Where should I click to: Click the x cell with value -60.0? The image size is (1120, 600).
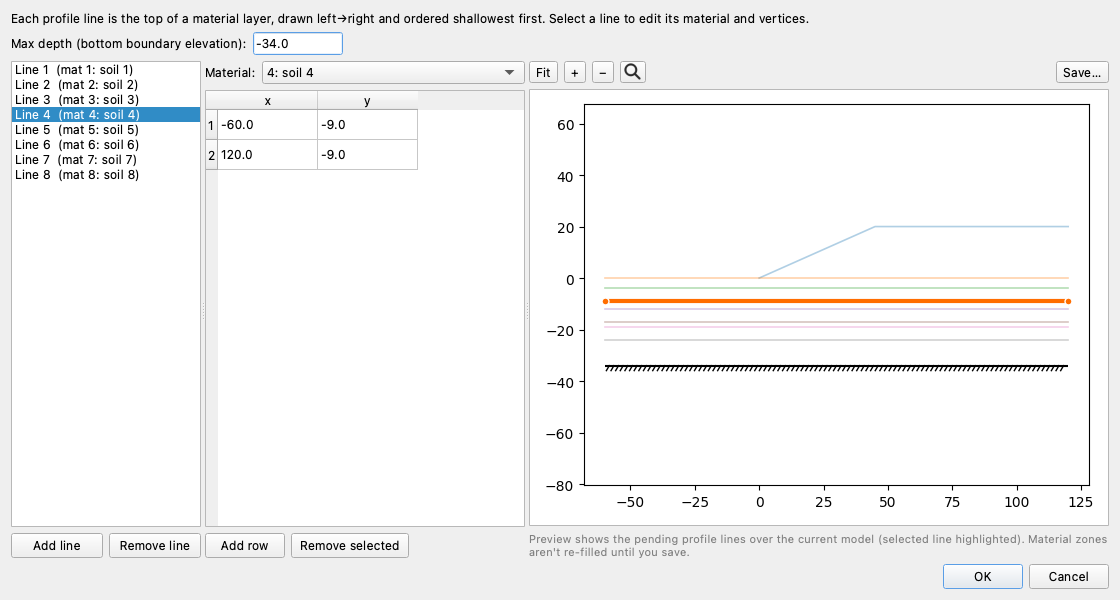point(267,124)
